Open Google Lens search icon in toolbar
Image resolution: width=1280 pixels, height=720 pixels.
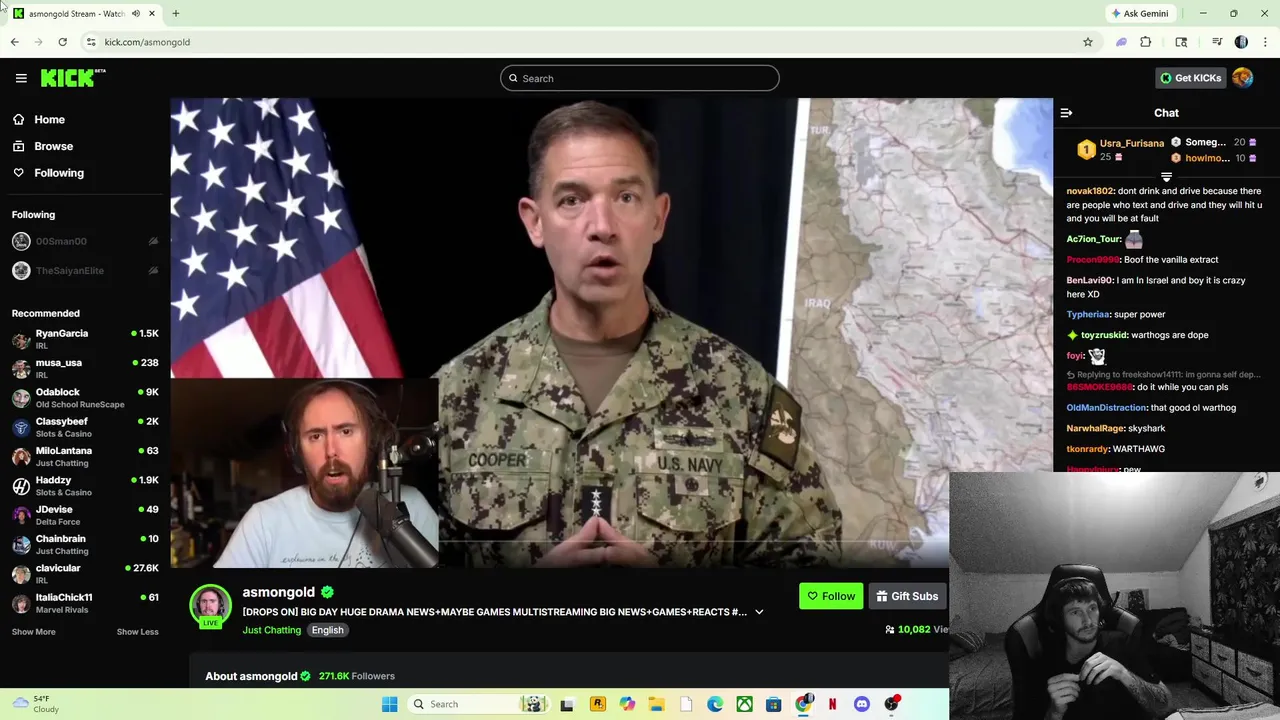tap(1181, 42)
